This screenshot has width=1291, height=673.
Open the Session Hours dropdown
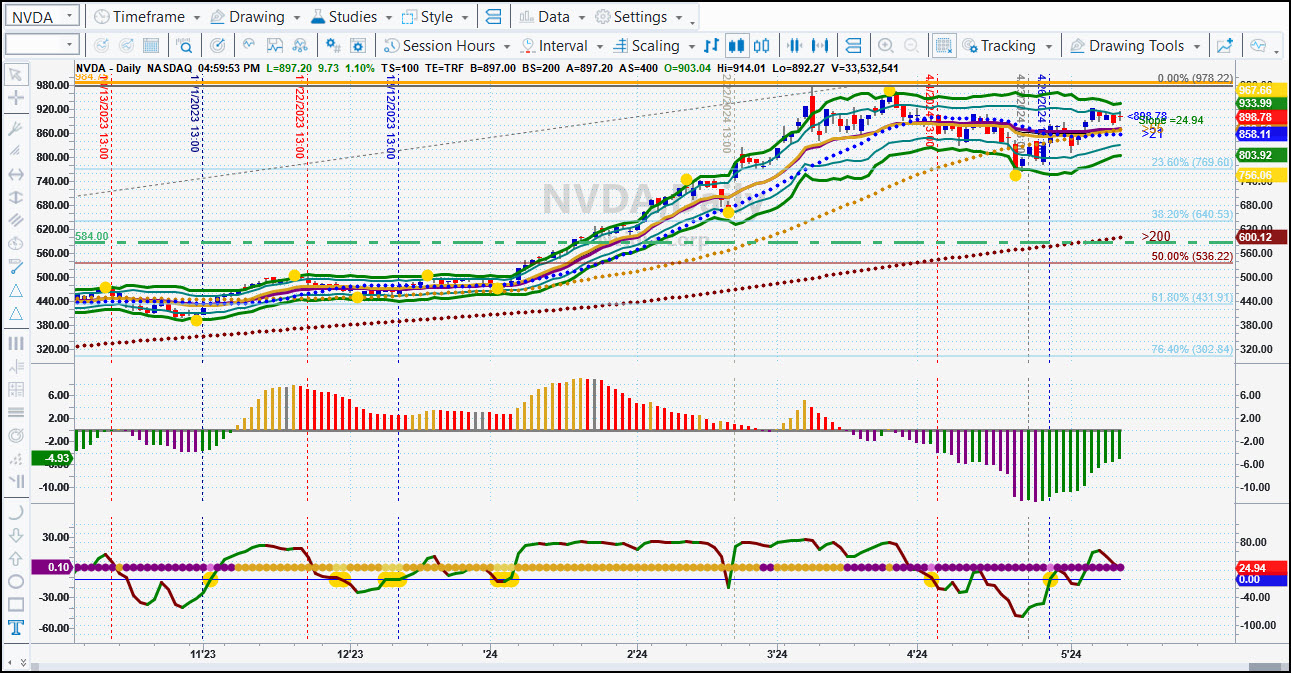pyautogui.click(x=448, y=45)
